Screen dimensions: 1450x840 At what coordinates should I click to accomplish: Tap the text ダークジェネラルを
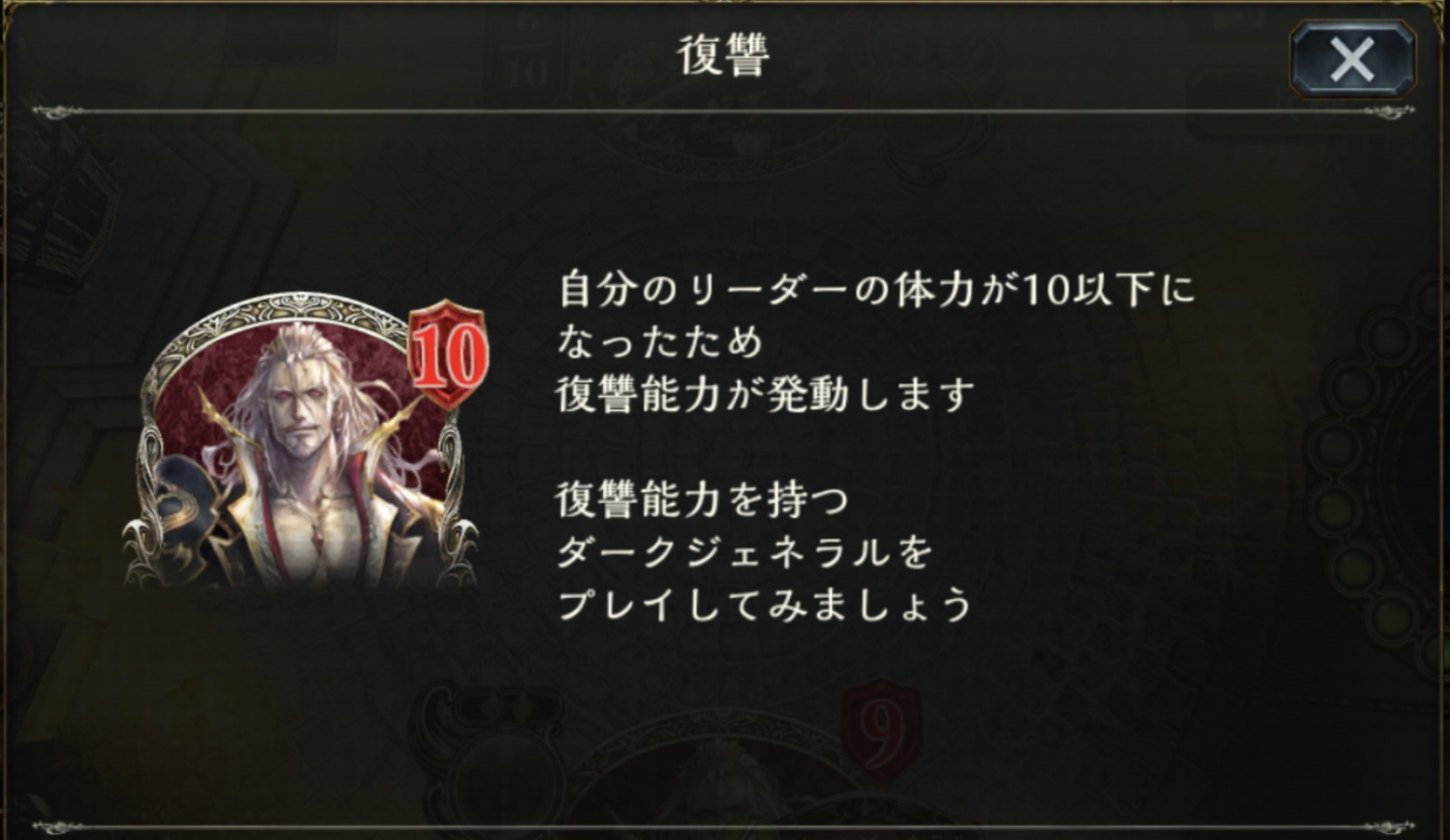746,552
